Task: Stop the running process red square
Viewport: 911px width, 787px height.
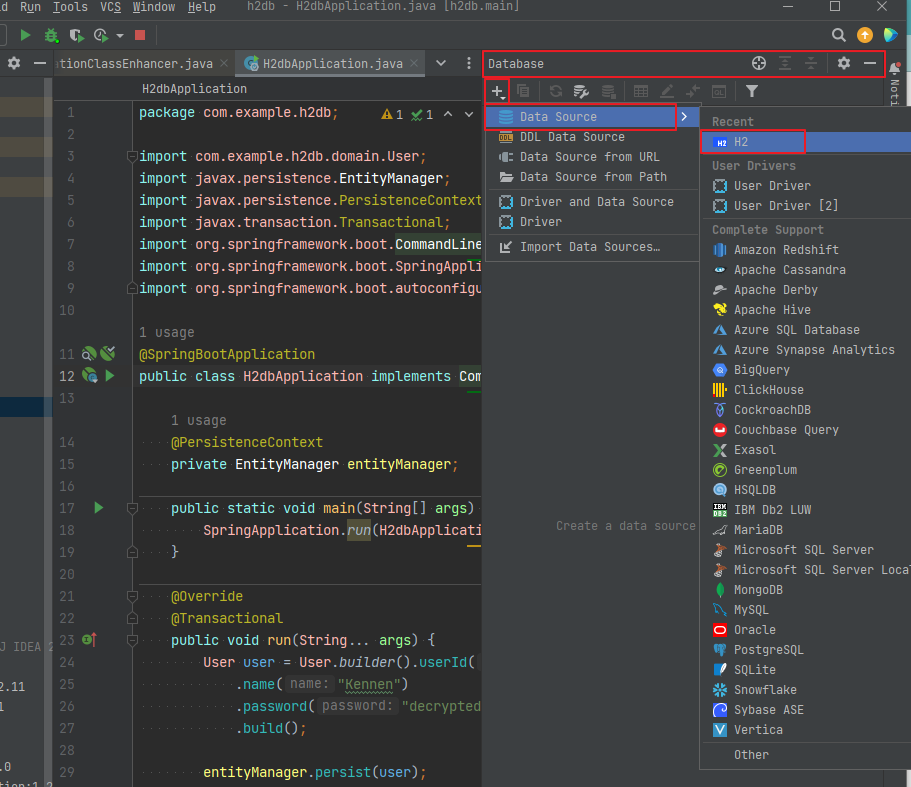Action: pos(140,35)
